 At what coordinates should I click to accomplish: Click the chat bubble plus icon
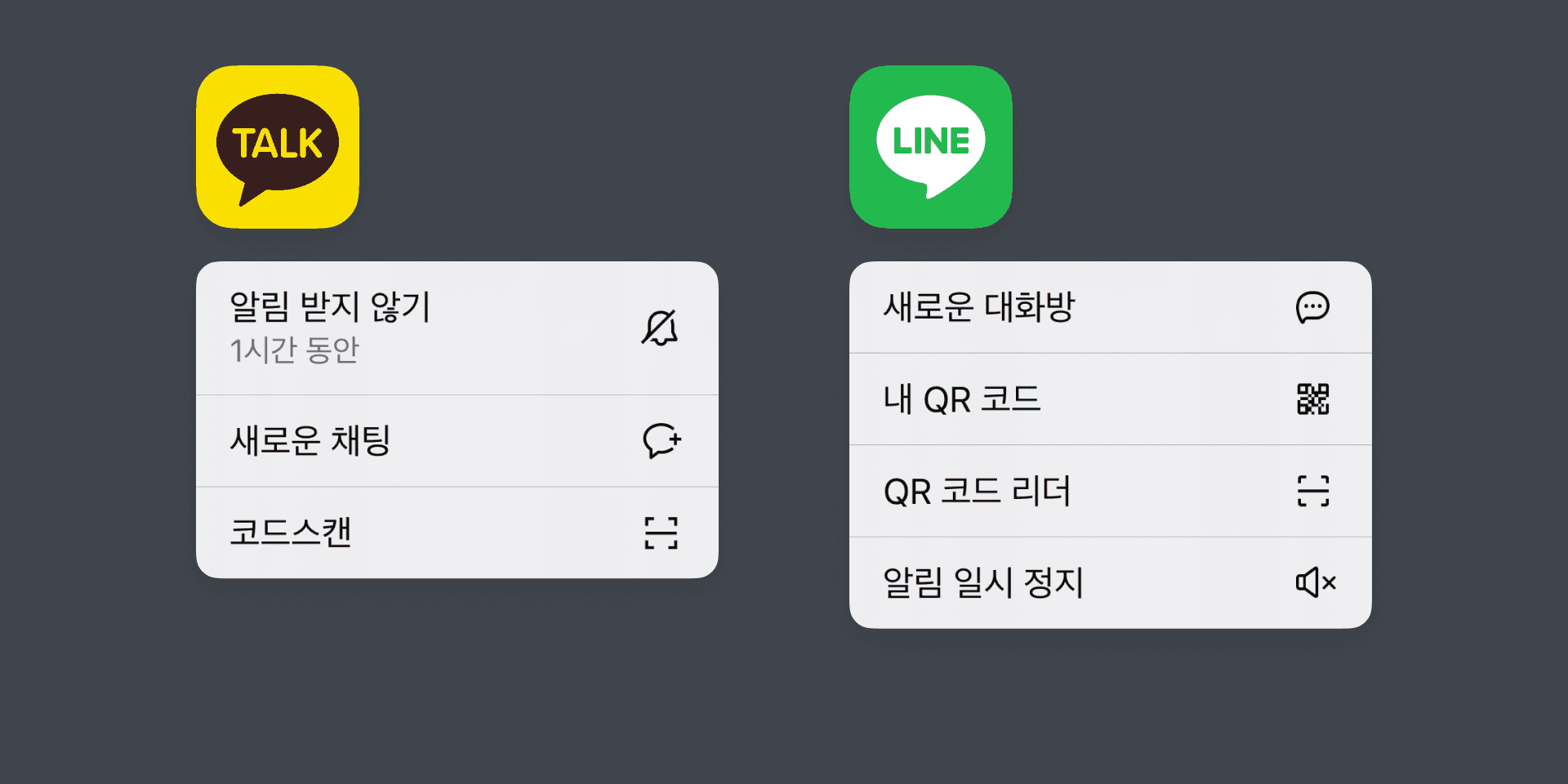[x=661, y=441]
